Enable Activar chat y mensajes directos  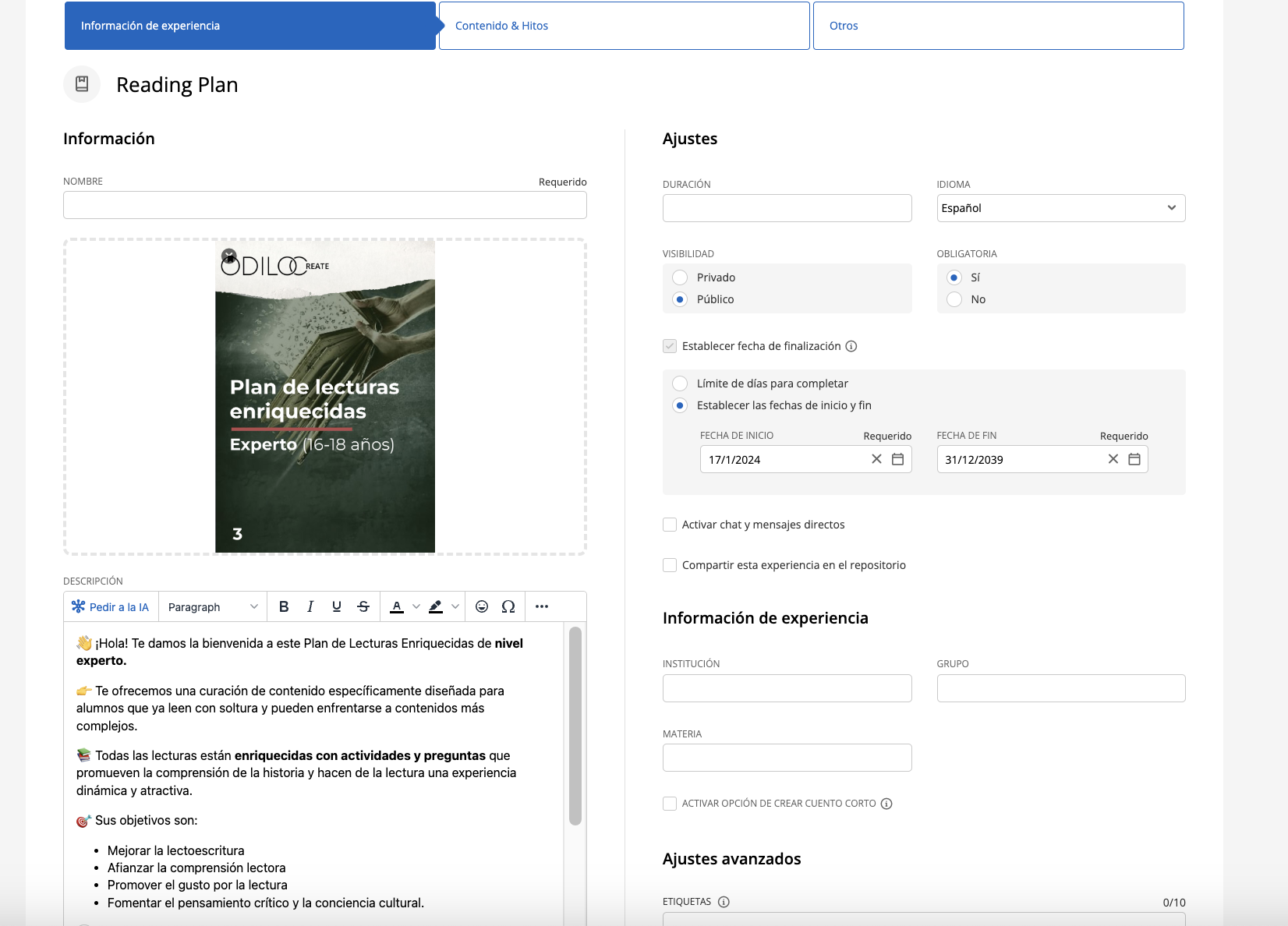[x=670, y=525]
